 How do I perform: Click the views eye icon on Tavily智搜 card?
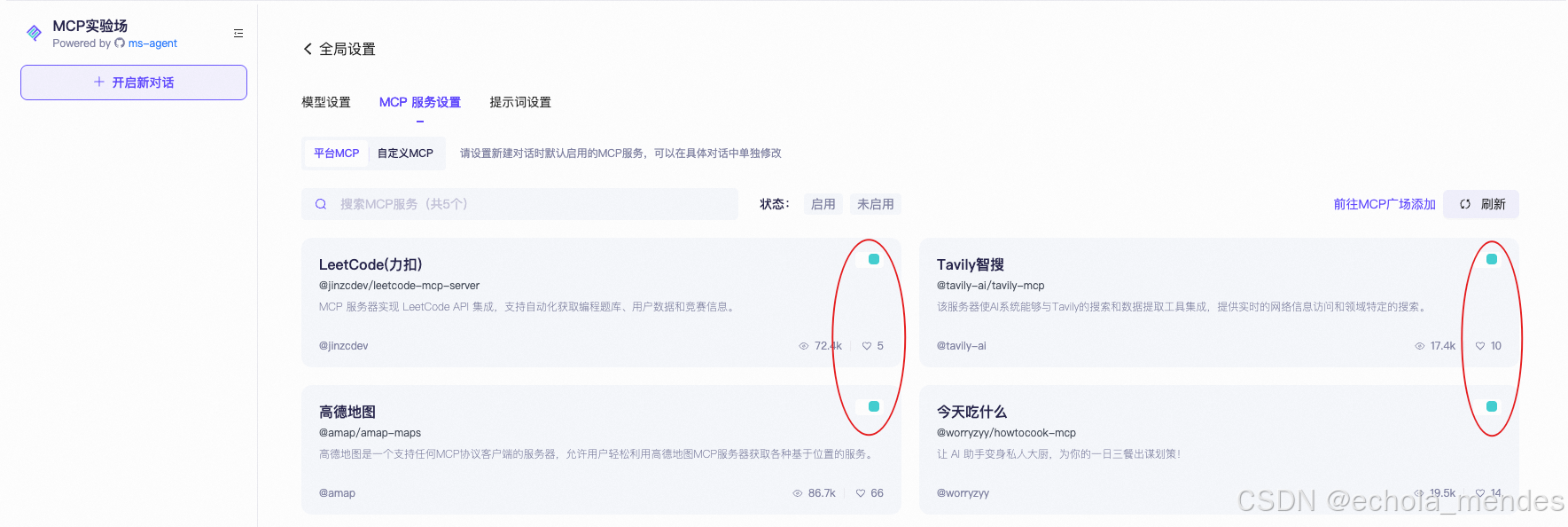(1420, 346)
